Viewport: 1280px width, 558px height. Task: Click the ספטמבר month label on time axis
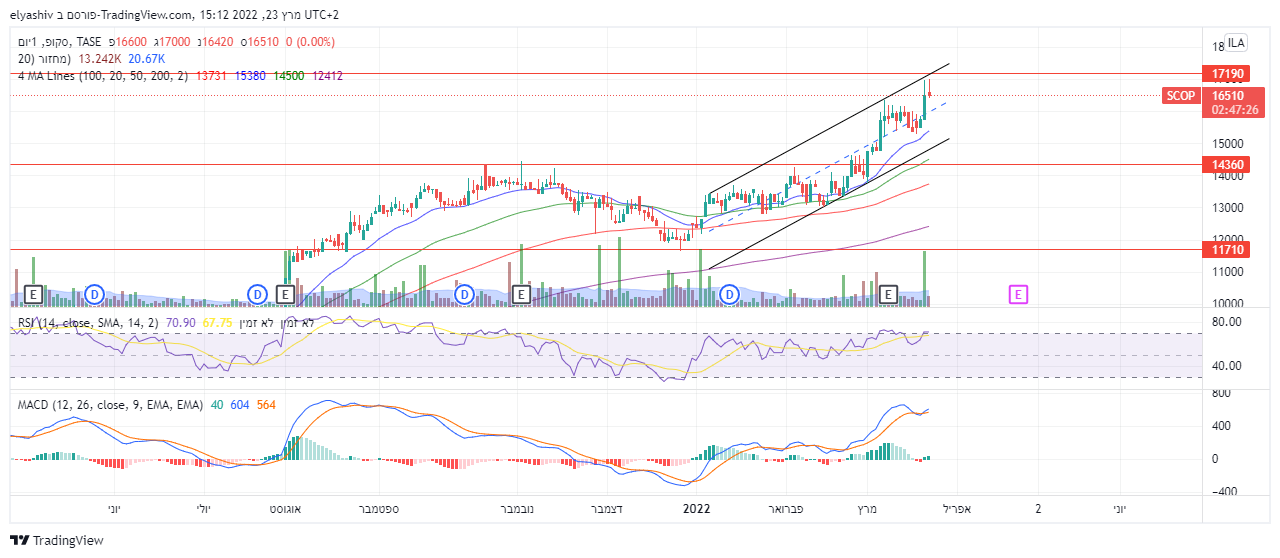(378, 509)
